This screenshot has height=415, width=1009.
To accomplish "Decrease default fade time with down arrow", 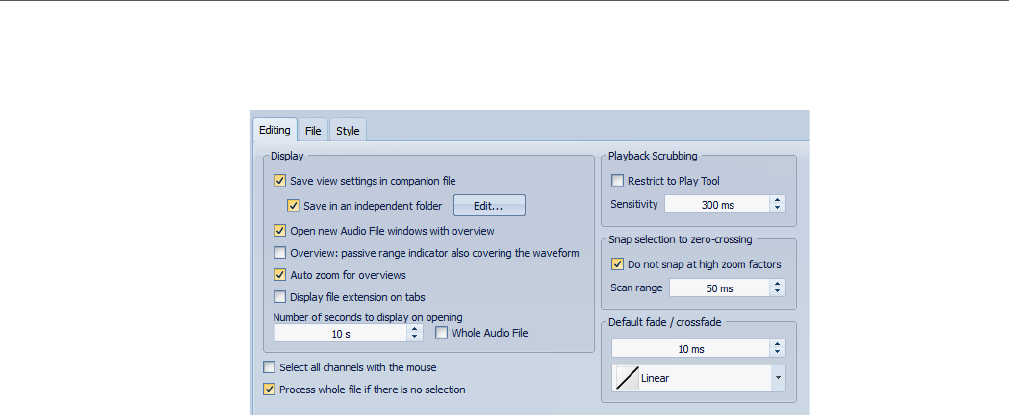I will click(x=777, y=352).
